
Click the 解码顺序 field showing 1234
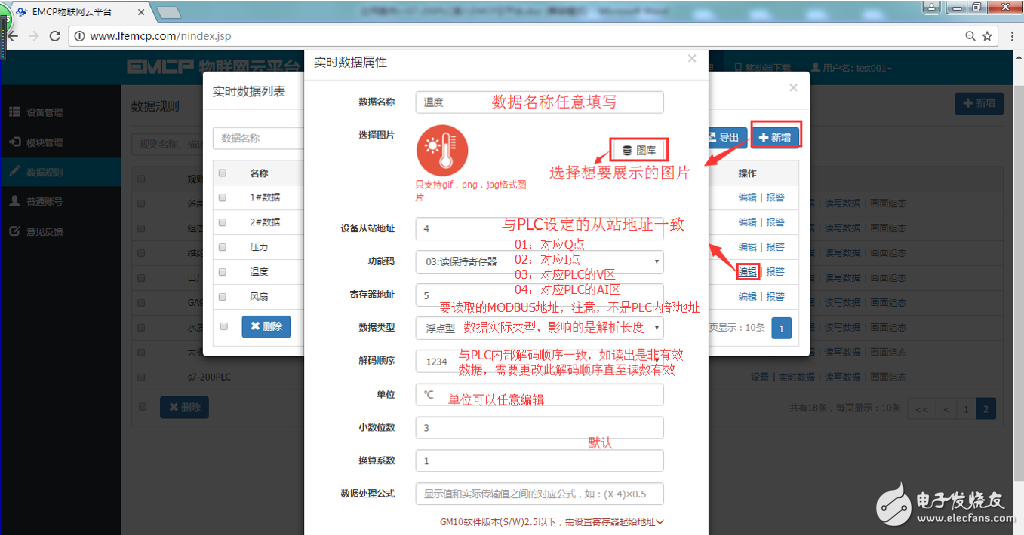[539, 361]
